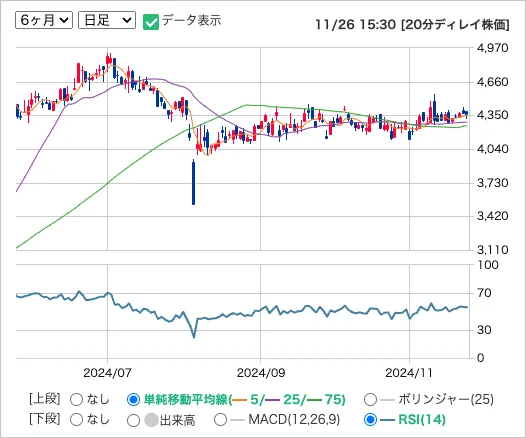The width and height of the screenshot is (526, 438).
Task: Click the green 75-day average legend line
Action: tap(314, 400)
